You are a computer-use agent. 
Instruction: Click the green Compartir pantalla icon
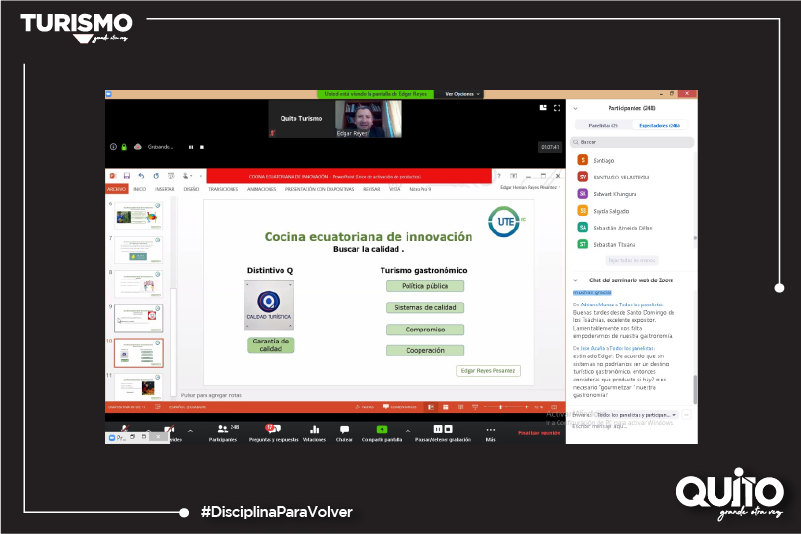[381, 429]
